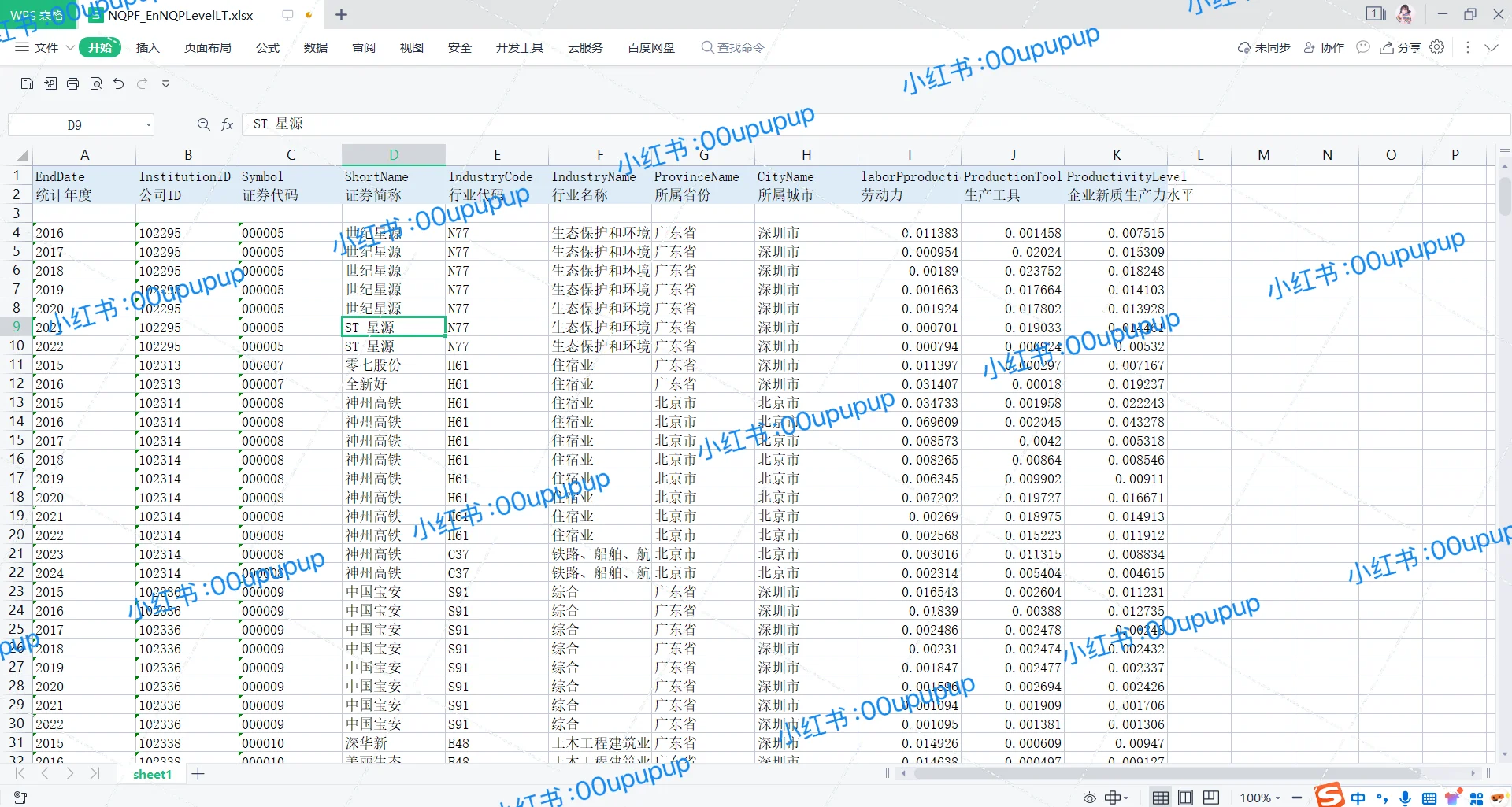Open the 公式 ribbon tab
Image resolution: width=1512 pixels, height=807 pixels.
click(x=268, y=47)
